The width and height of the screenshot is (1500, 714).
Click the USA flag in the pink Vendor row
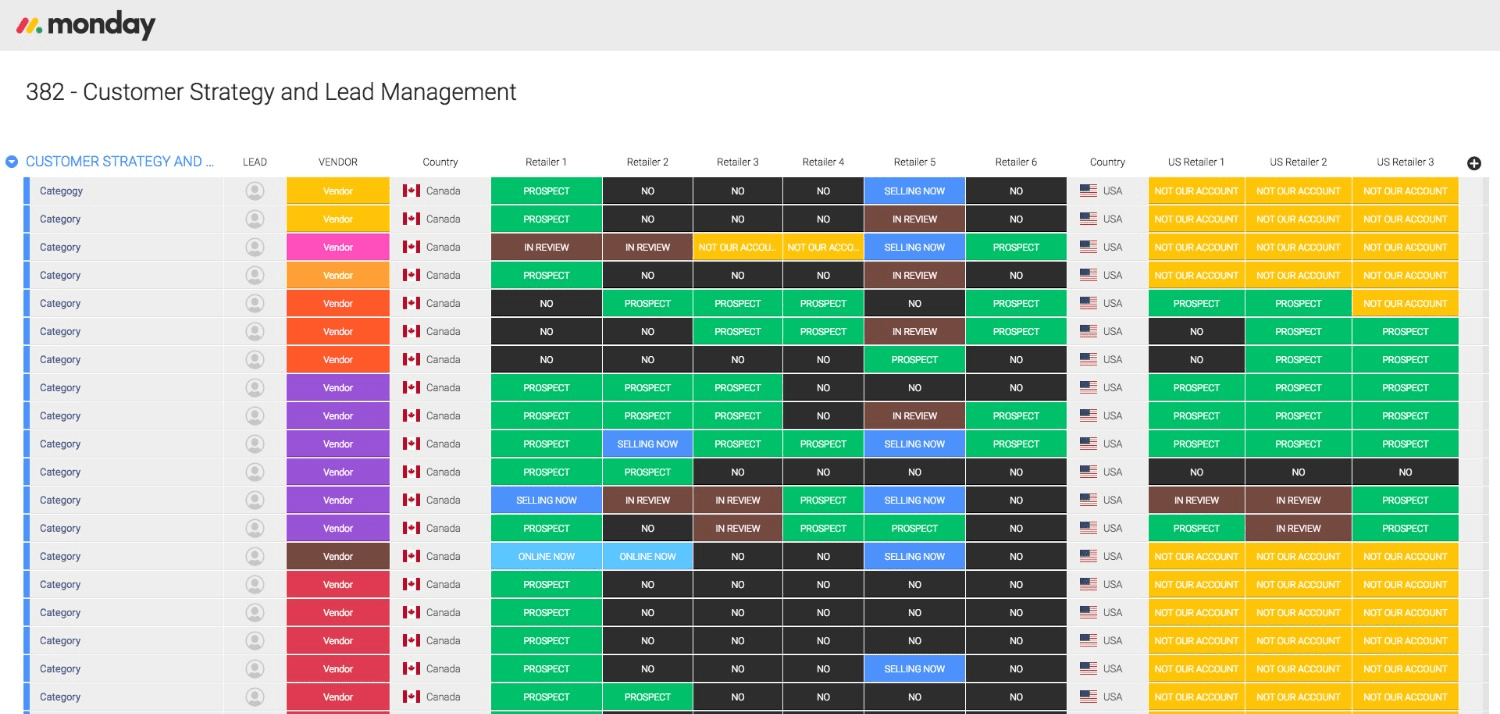coord(1088,247)
